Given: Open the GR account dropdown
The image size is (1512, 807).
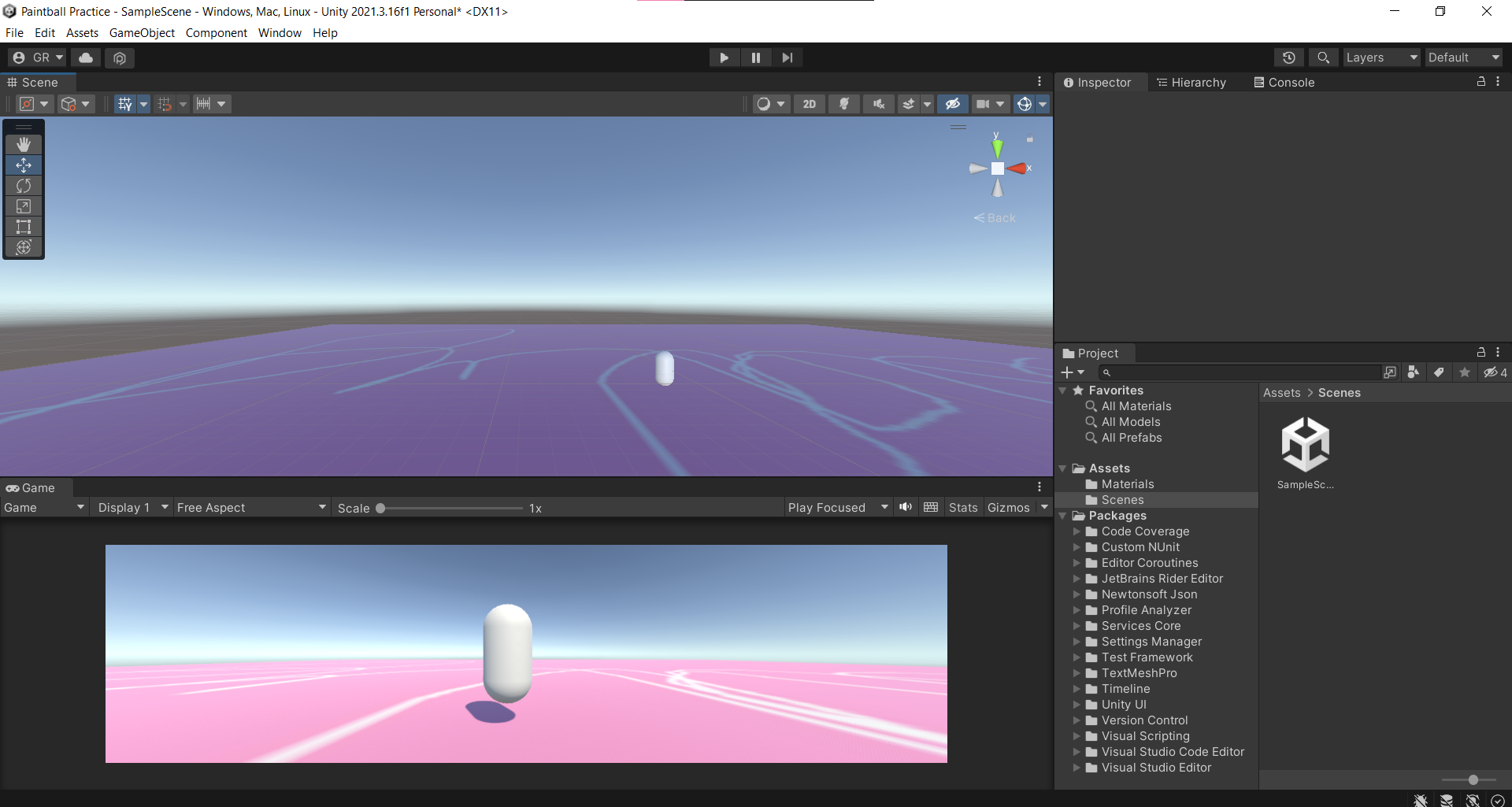Looking at the screenshot, I should tap(38, 57).
